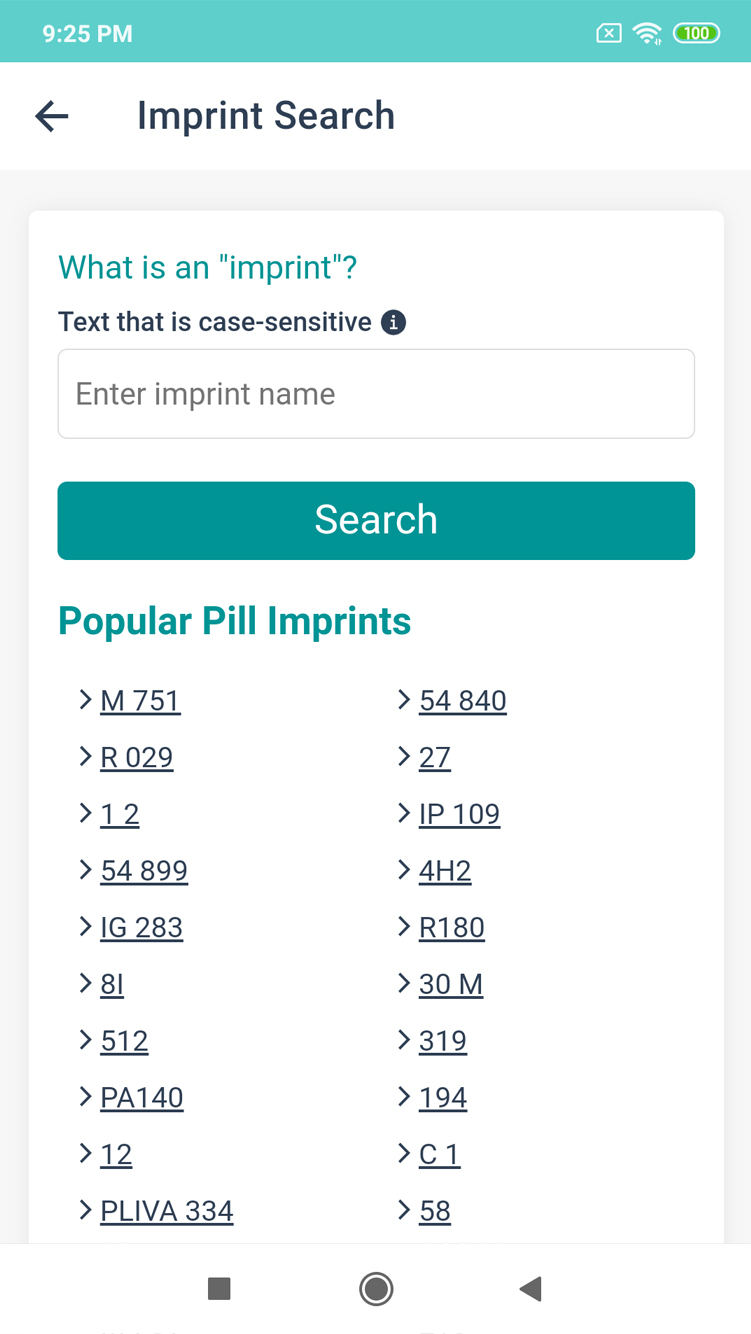This screenshot has height=1334, width=751.
Task: Open the IG 283 imprint link
Action: pos(142,928)
